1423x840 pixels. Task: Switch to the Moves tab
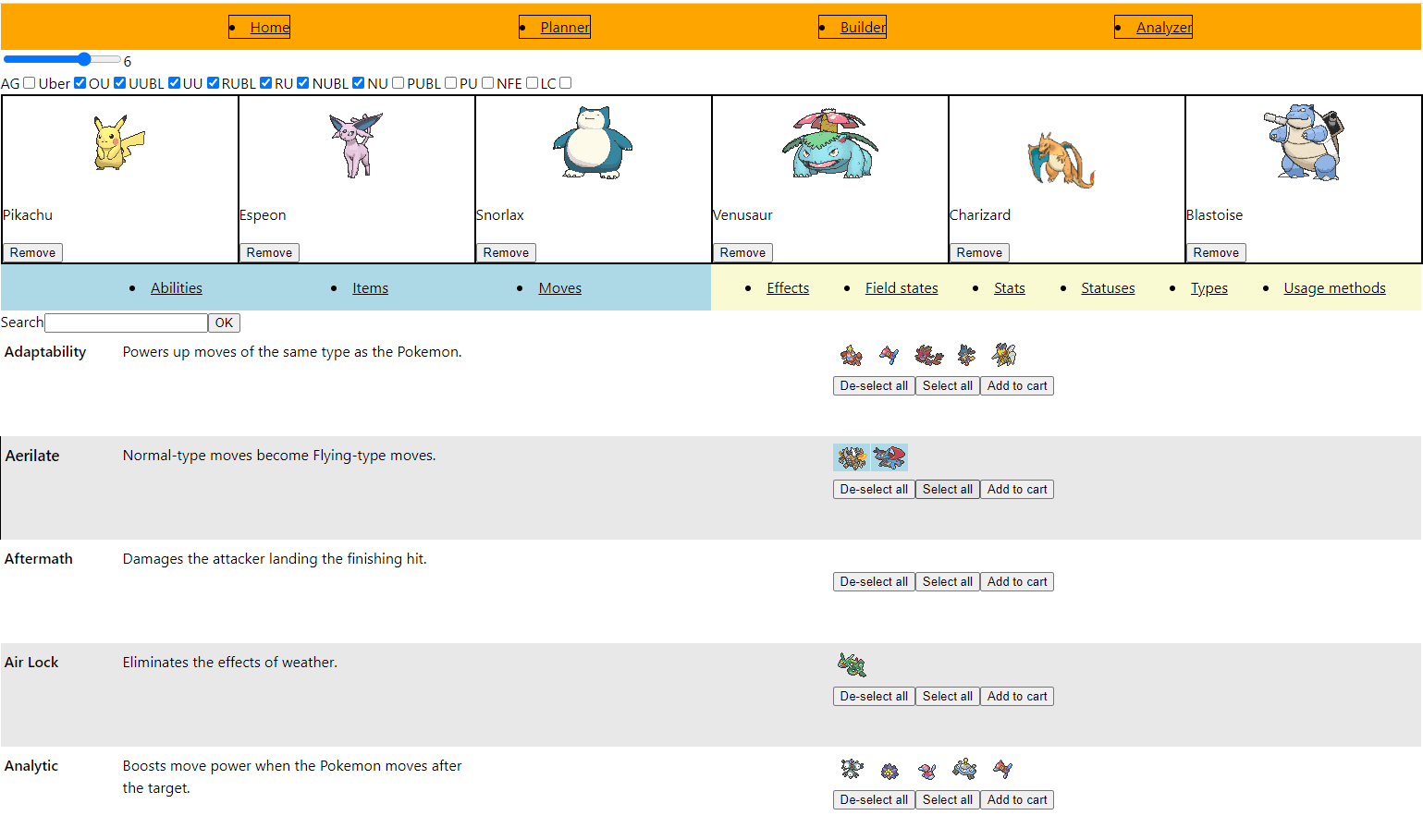pyautogui.click(x=560, y=288)
